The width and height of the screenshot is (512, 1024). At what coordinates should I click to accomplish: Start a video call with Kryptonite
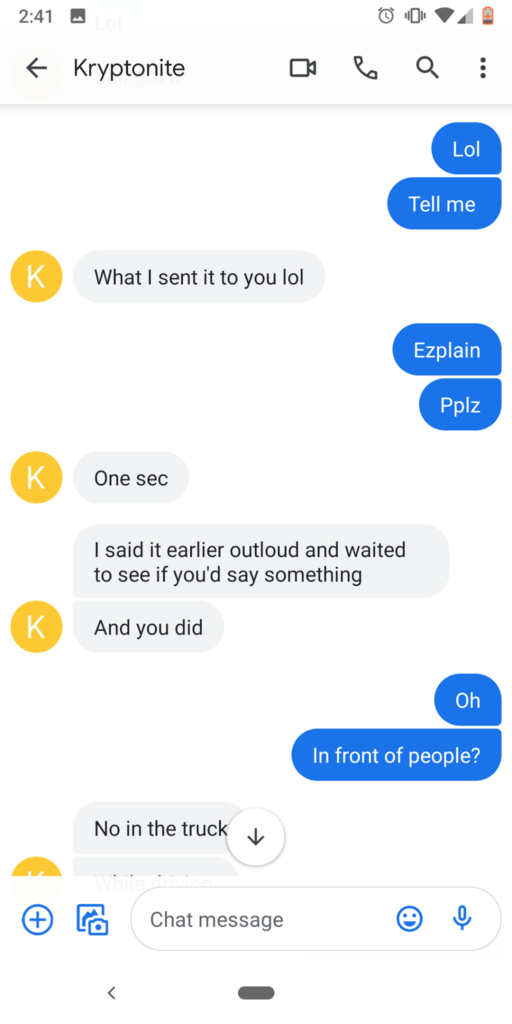[303, 67]
